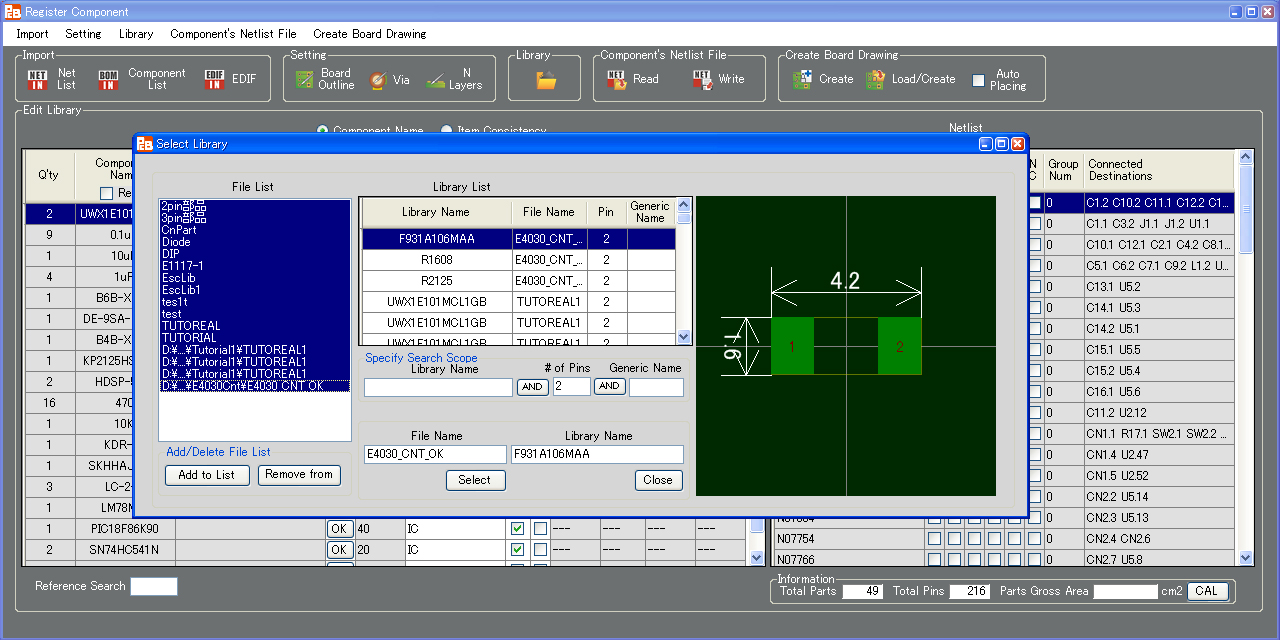
Task: Click Library Name column header
Action: (x=436, y=213)
